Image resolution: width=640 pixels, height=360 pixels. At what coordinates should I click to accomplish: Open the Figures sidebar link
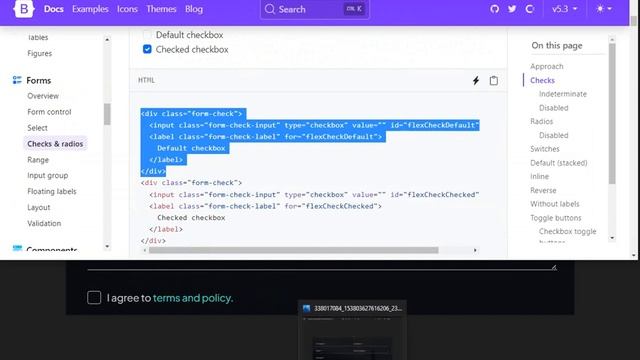[40, 53]
